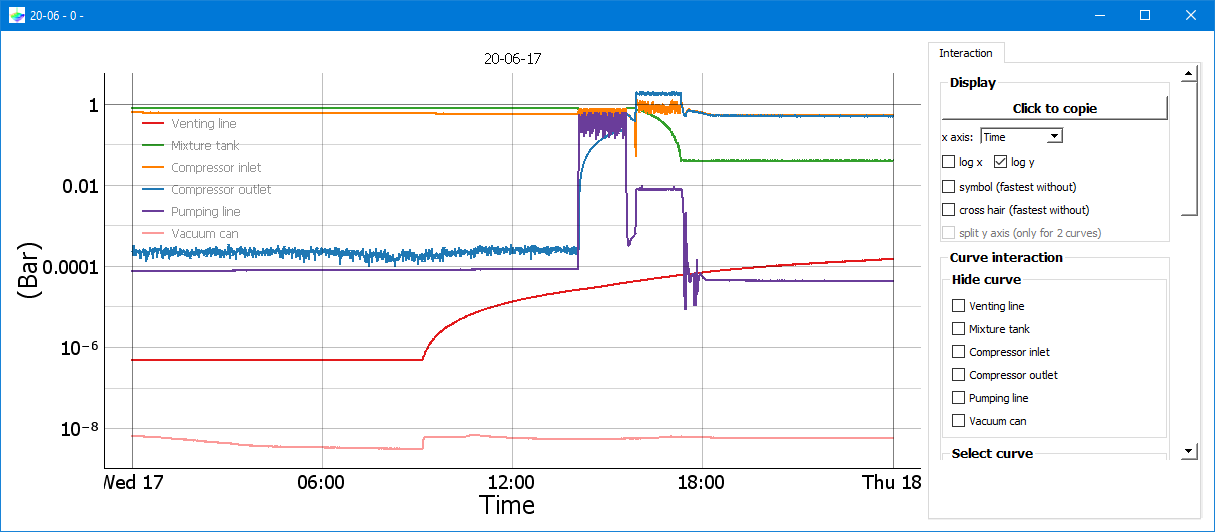Uncheck the log y checkbox
This screenshot has width=1215, height=532.
[1001, 162]
